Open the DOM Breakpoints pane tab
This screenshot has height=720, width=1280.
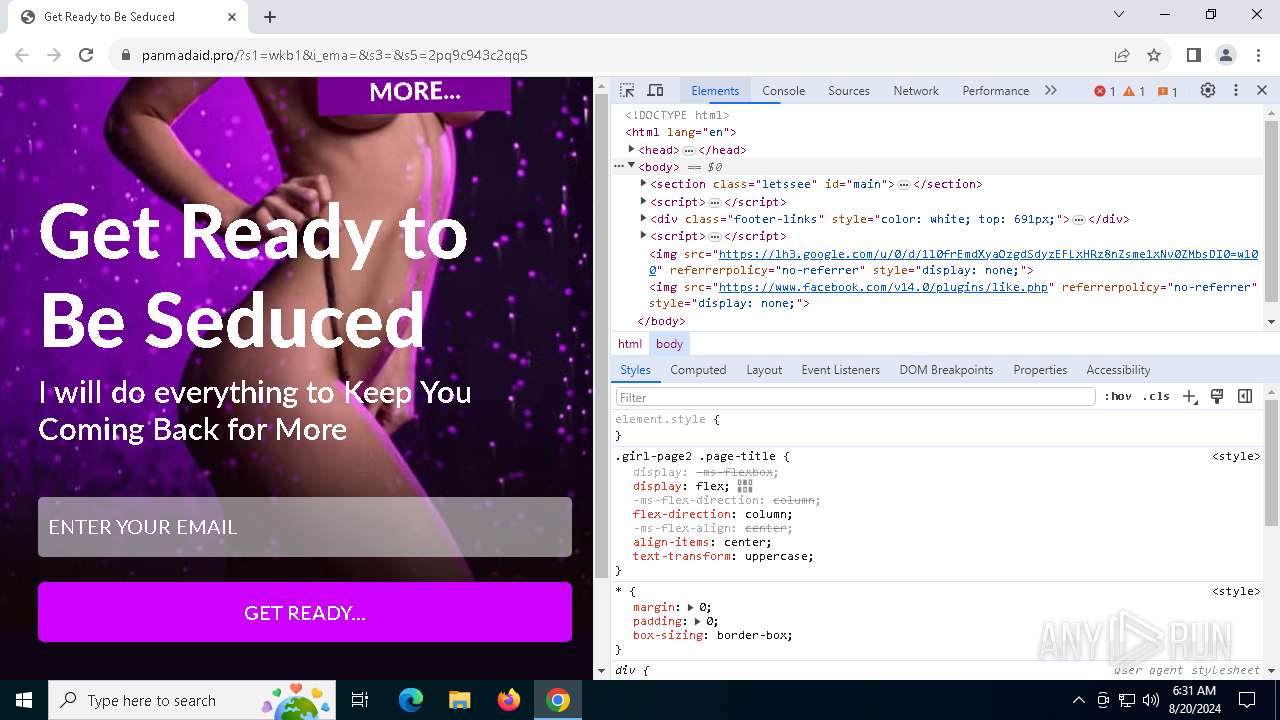pos(946,369)
